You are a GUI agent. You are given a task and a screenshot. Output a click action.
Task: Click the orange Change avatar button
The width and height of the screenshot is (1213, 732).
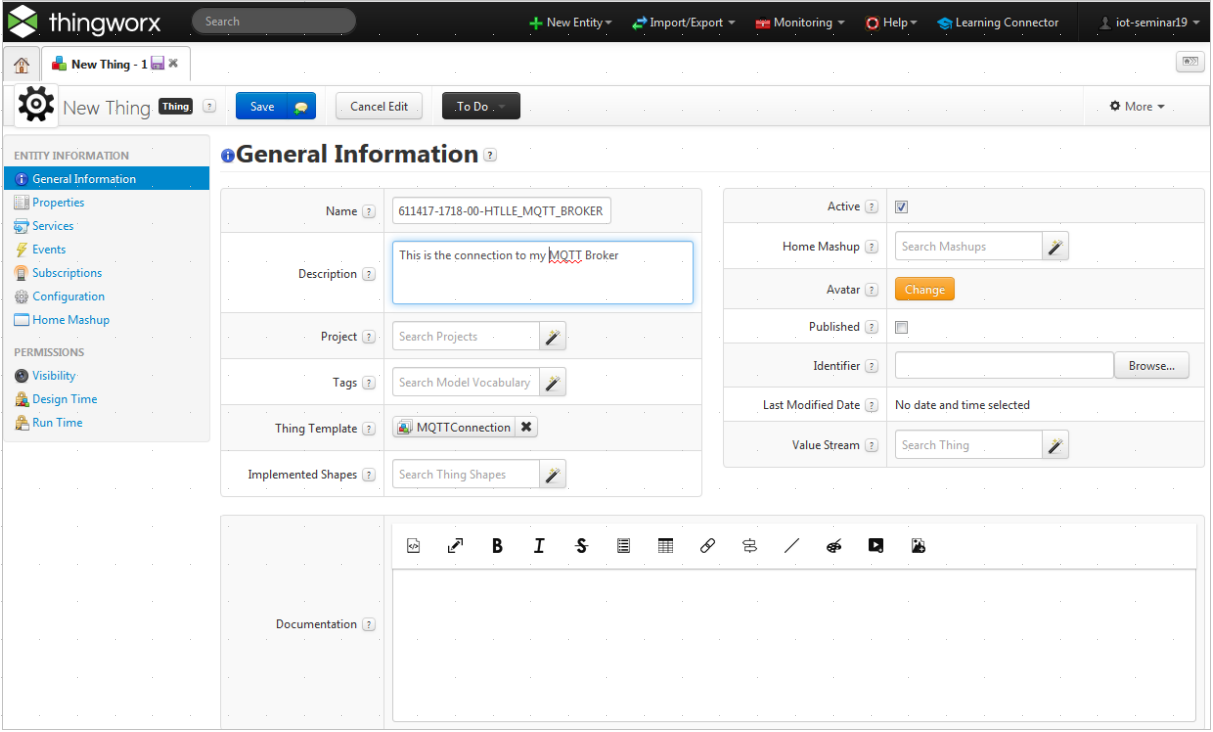tap(924, 289)
